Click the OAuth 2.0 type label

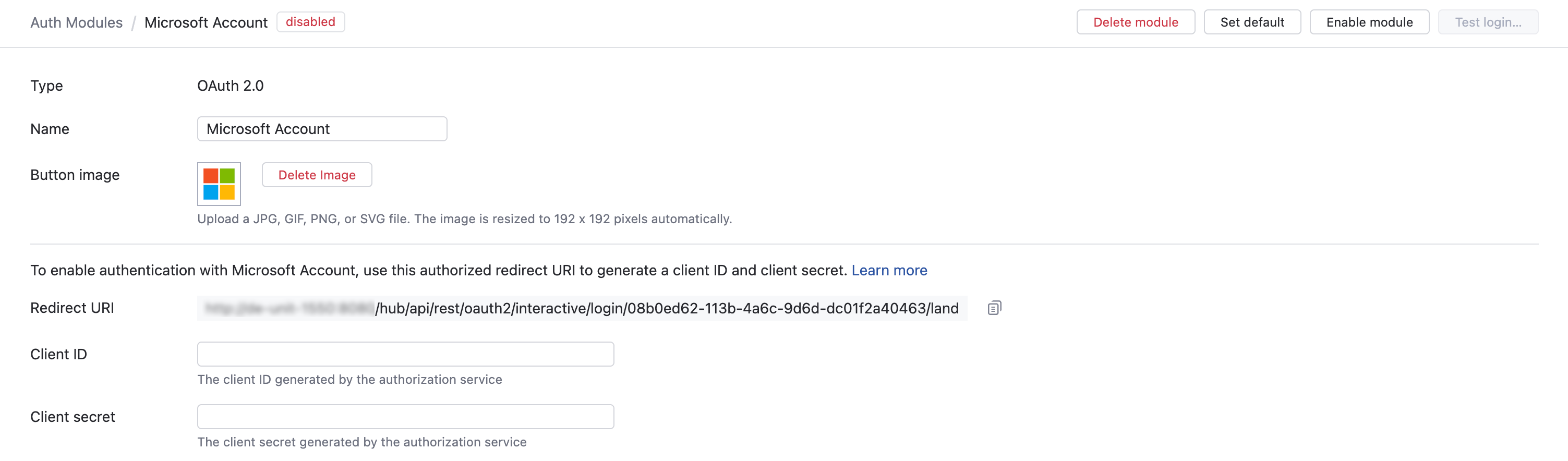point(230,85)
